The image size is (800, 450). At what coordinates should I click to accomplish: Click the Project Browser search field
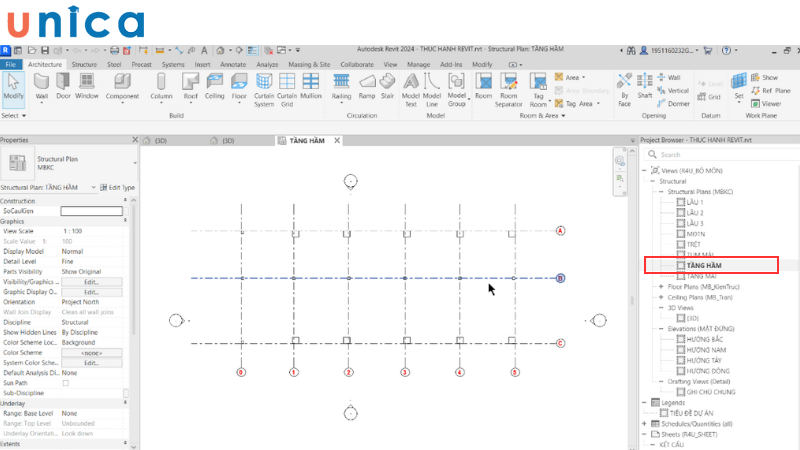point(720,155)
